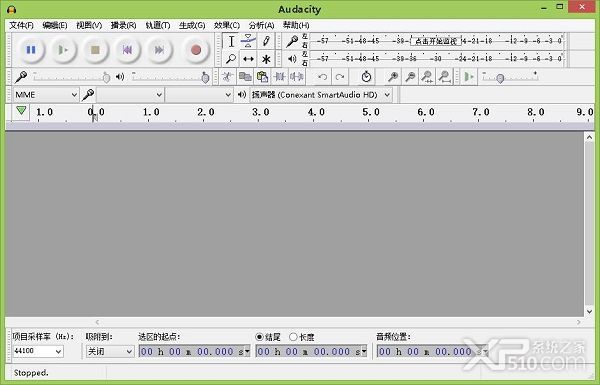This screenshot has width=600, height=385.
Task: Open audio position time format arrow
Action: pos(485,351)
